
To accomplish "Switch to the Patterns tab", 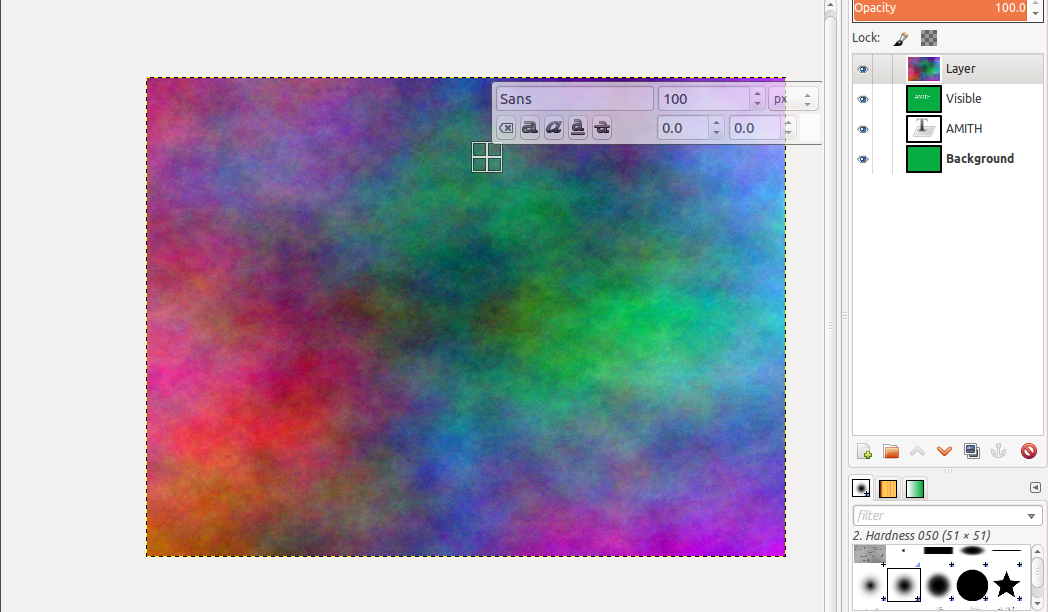I will [888, 488].
